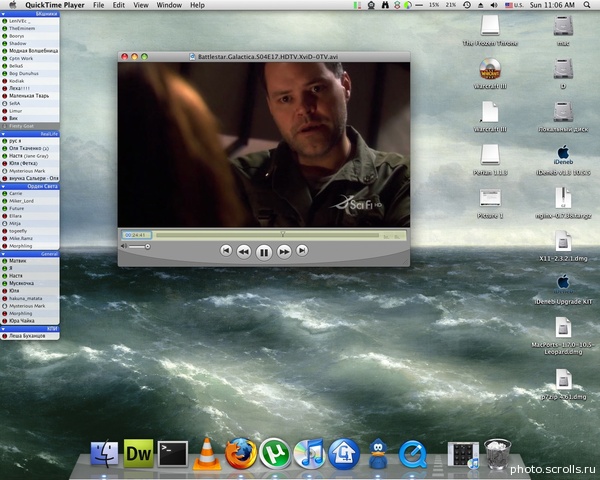
Task: Open uTorrent from the Dock
Action: tap(275, 454)
